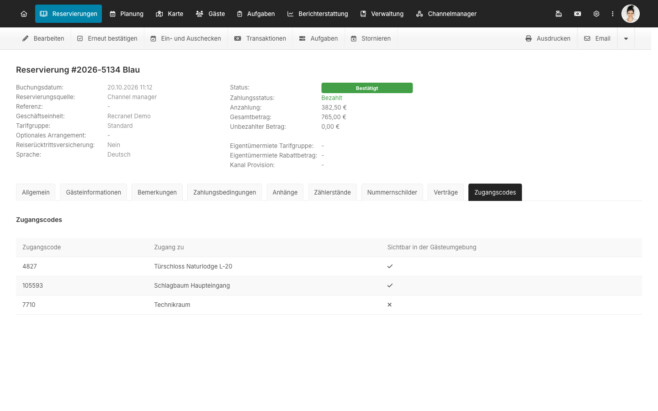This screenshot has height=411, width=658.
Task: Switch to the Bemerkungen tab
Action: click(x=157, y=192)
